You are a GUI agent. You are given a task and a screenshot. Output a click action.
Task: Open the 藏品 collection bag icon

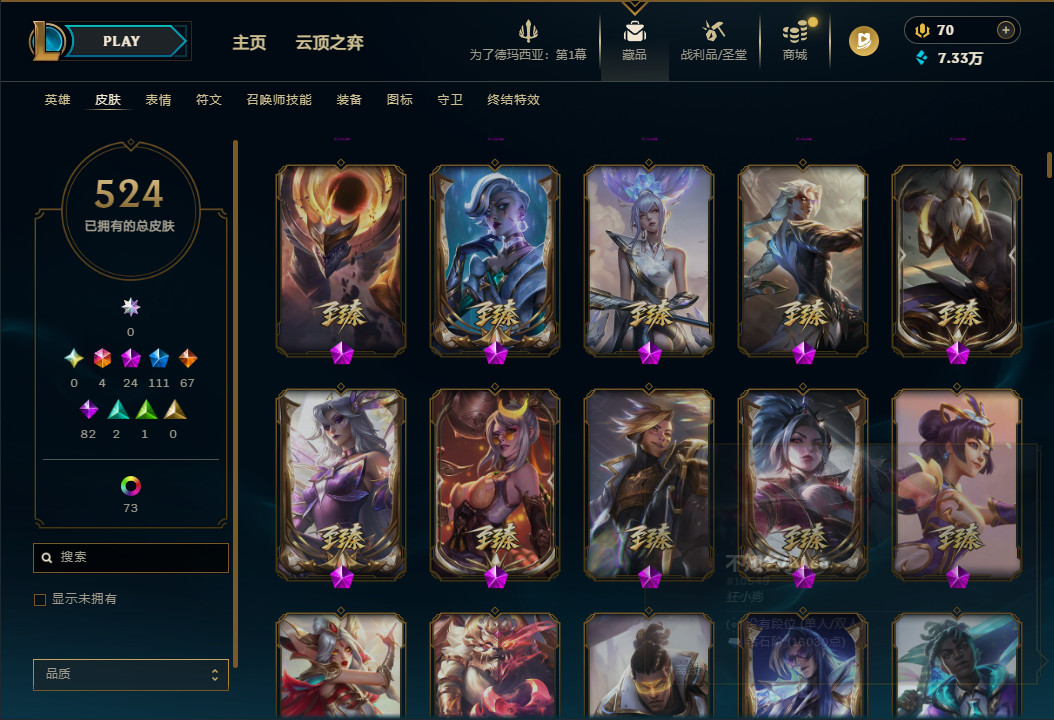[634, 32]
